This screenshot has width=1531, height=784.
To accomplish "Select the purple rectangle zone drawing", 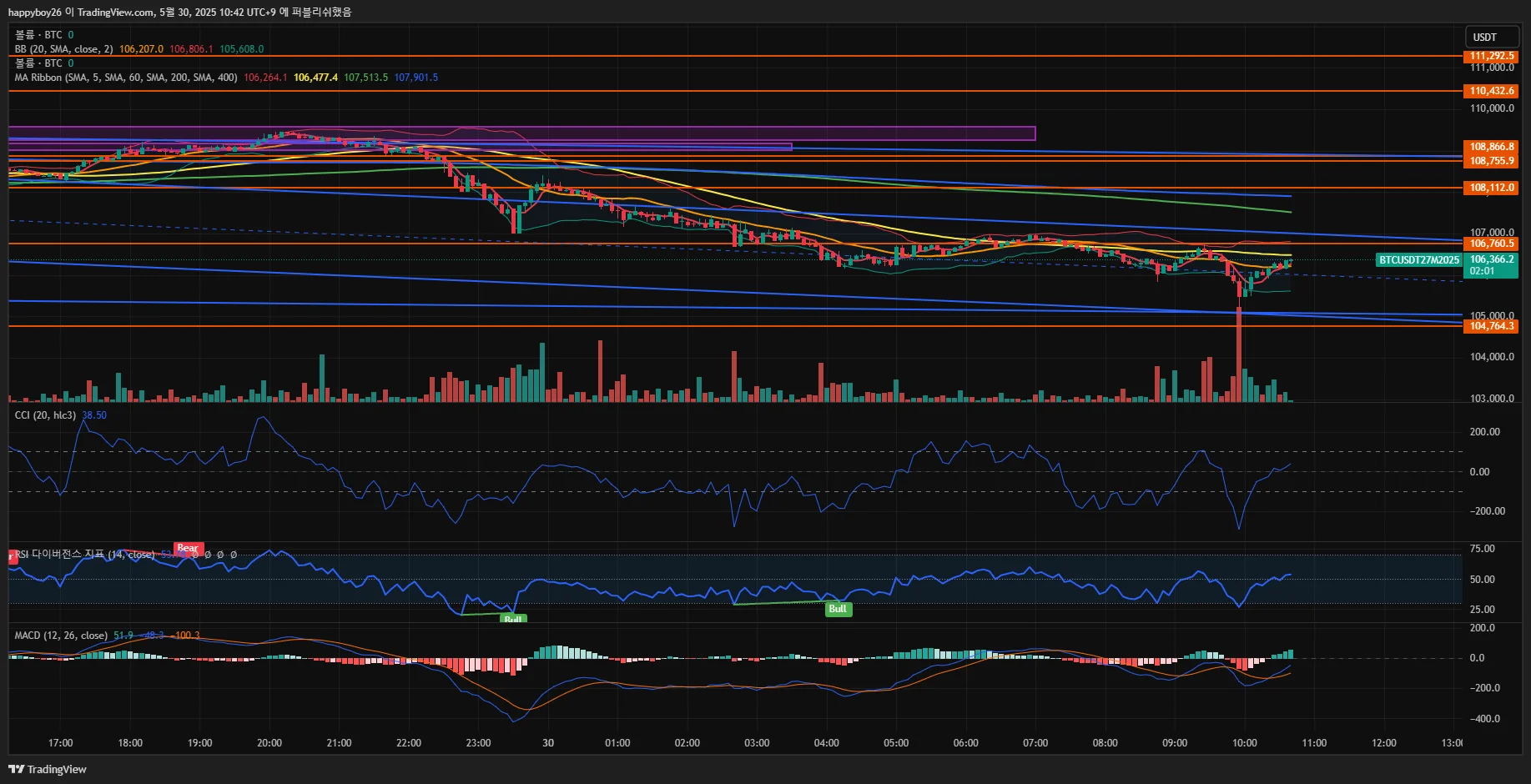I will (522, 133).
